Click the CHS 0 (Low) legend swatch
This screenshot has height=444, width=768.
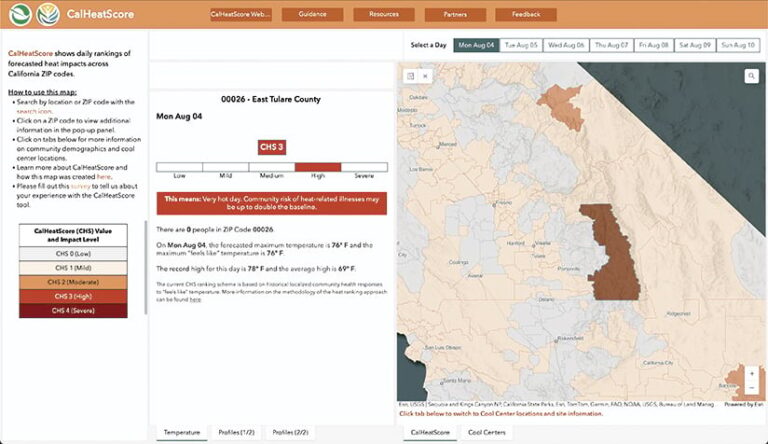pos(73,254)
